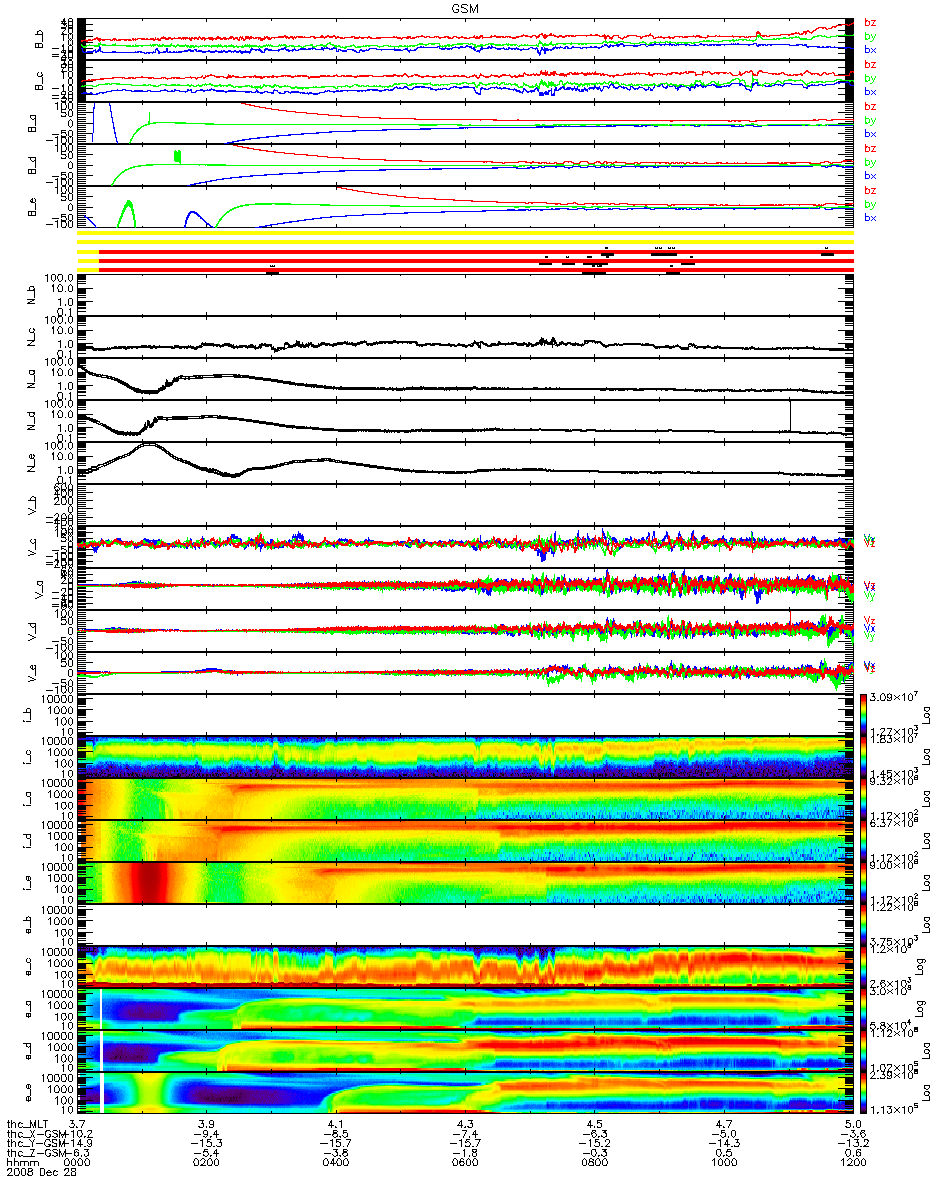Click the X-GSM value -8.5

coord(335,1133)
